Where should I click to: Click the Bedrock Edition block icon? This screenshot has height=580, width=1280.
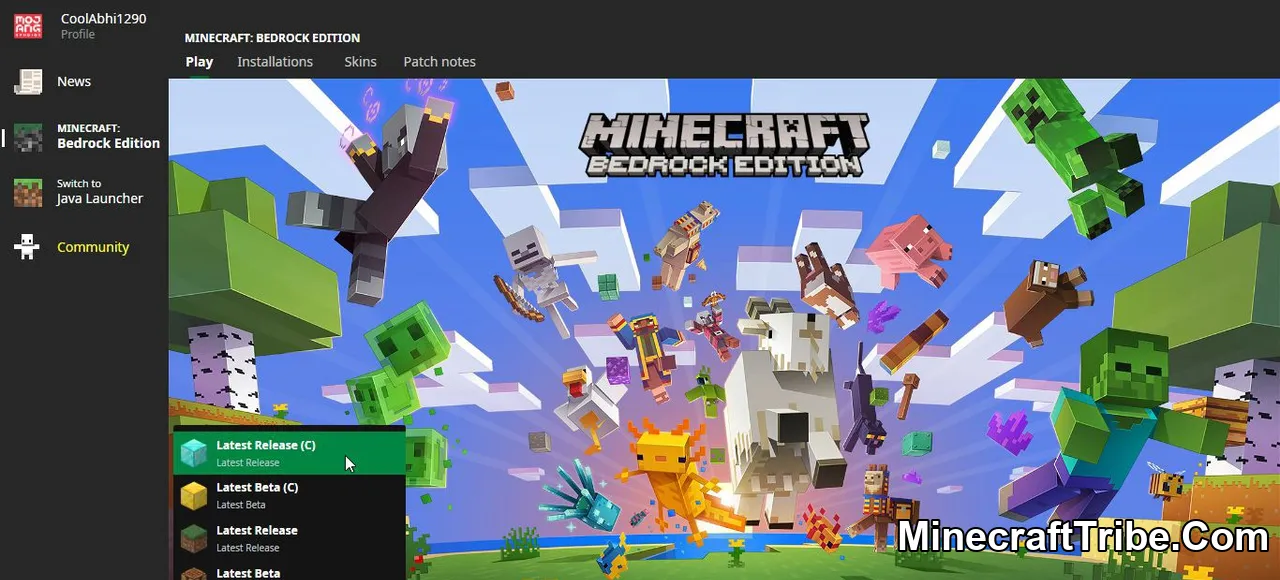[28, 137]
